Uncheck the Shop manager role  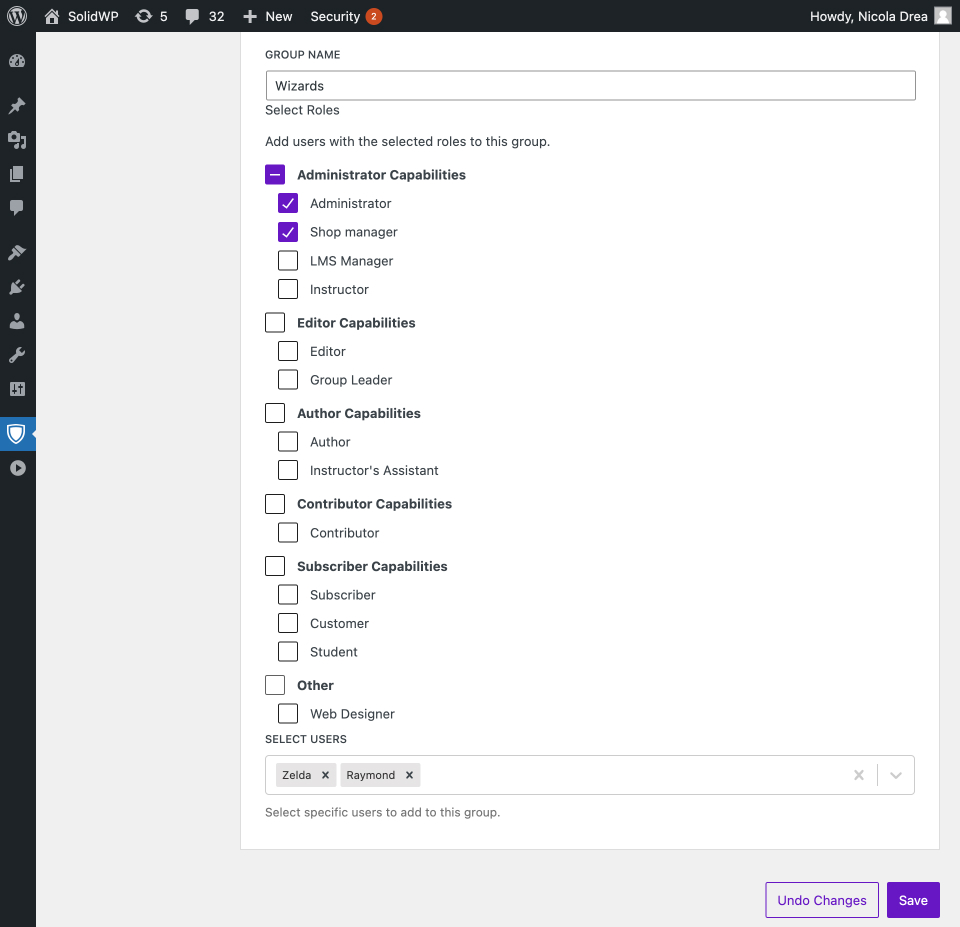(288, 232)
